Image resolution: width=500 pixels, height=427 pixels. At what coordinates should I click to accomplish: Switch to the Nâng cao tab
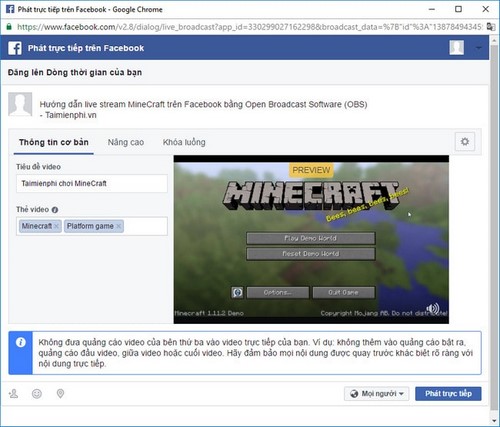coord(126,142)
